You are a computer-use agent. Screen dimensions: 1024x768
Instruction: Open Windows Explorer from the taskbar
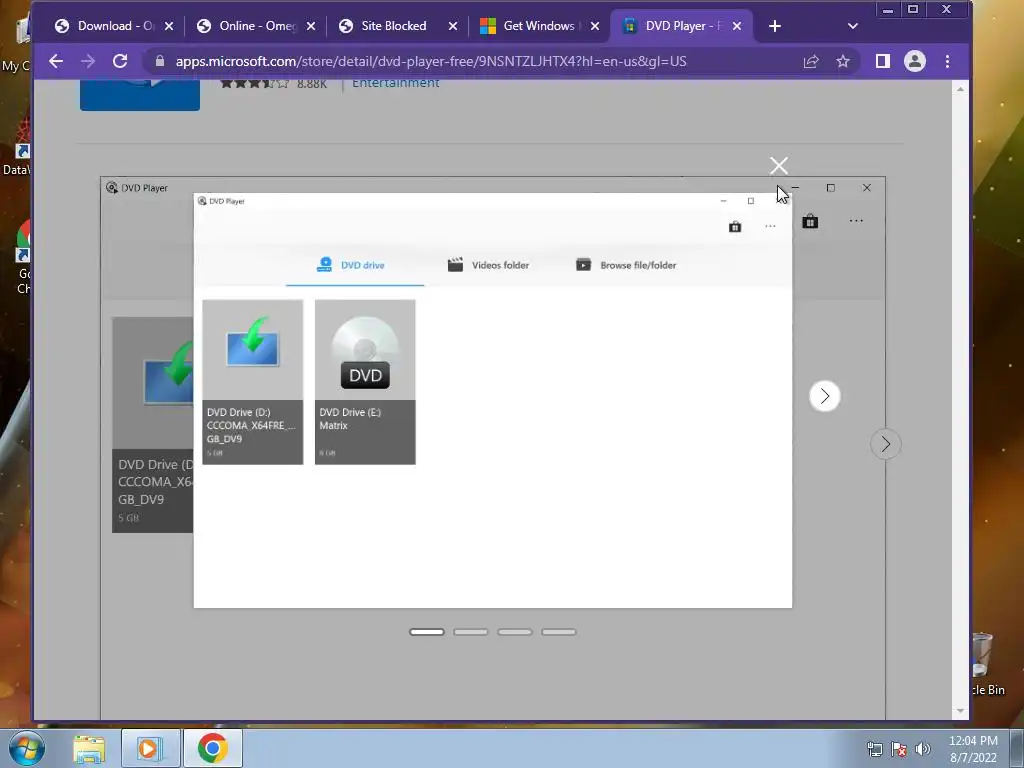[x=89, y=748]
